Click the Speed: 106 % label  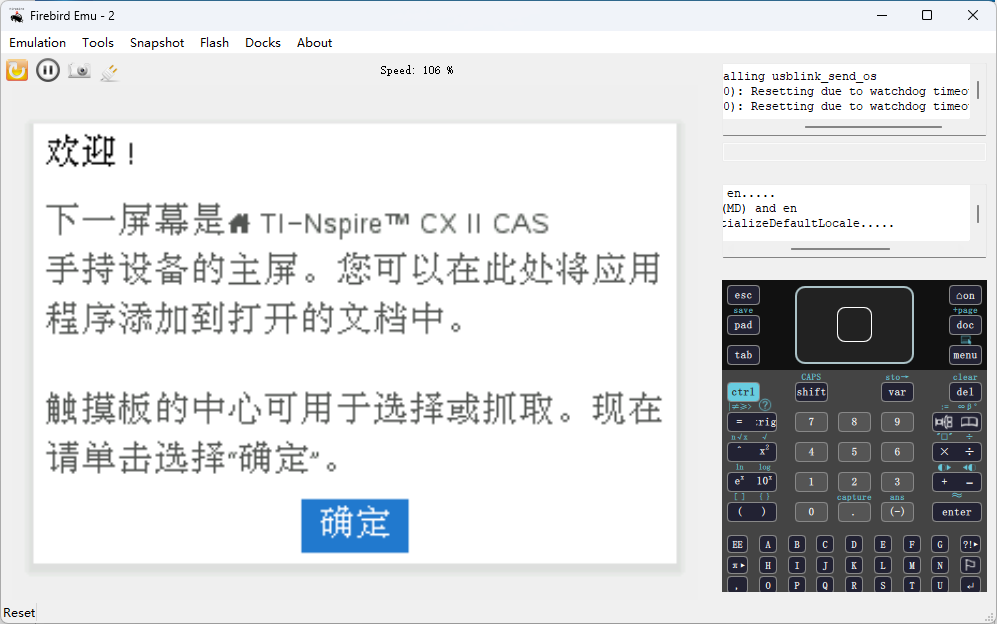(x=416, y=70)
